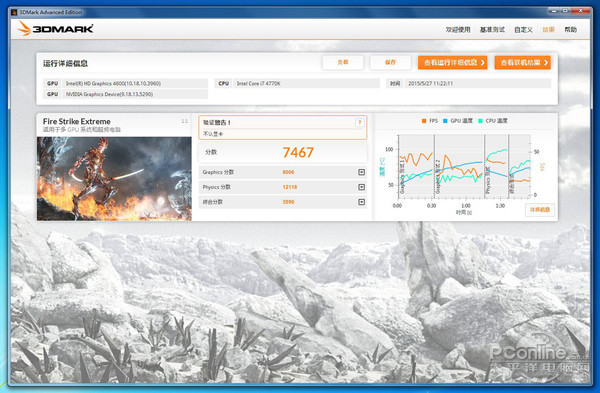
Task: Expand the Graphics 分数 row
Action: pyautogui.click(x=361, y=172)
